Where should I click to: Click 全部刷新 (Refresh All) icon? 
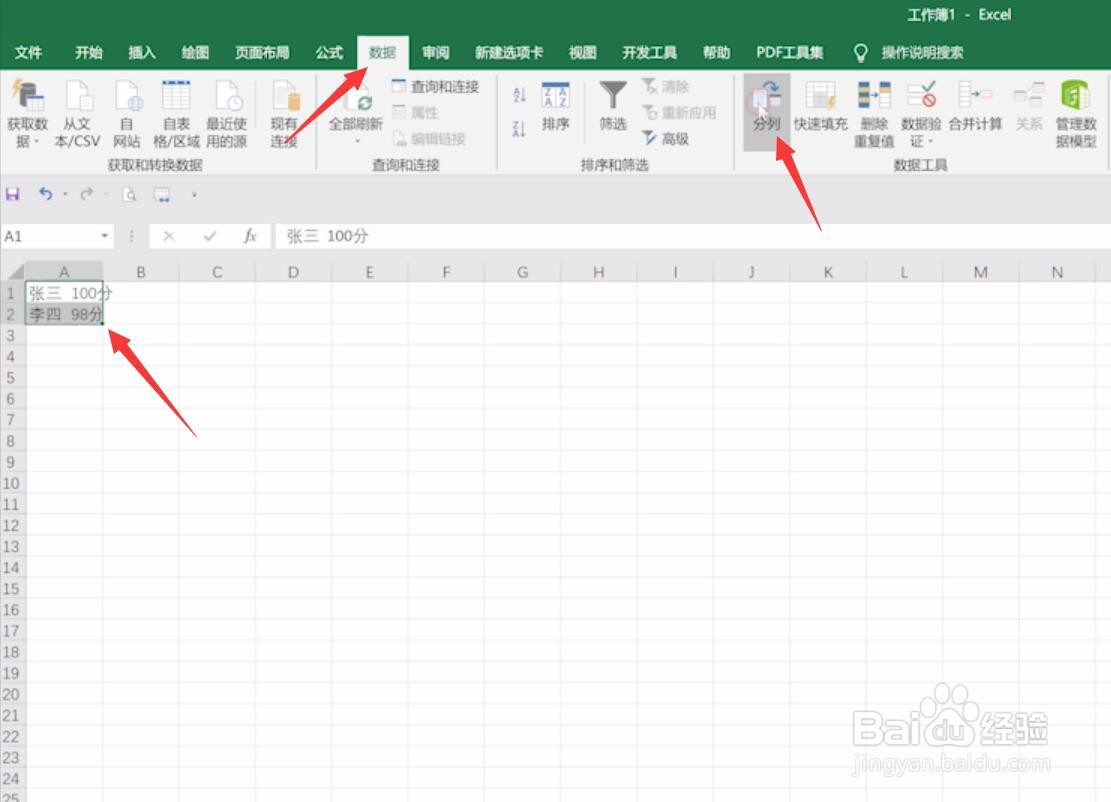[x=356, y=103]
